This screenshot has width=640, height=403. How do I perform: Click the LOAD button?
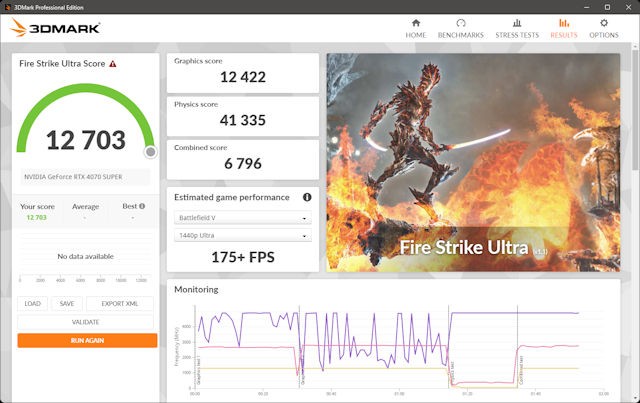tap(32, 304)
